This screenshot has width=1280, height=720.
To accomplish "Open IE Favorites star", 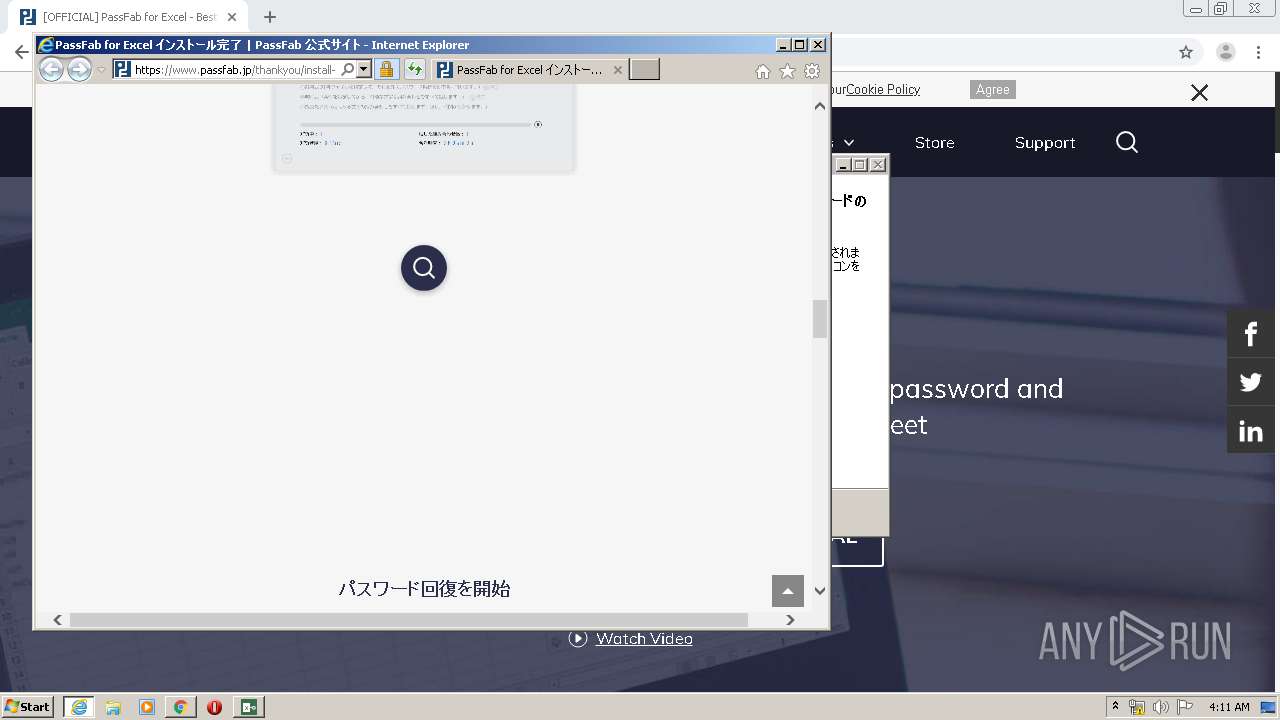I will point(787,71).
